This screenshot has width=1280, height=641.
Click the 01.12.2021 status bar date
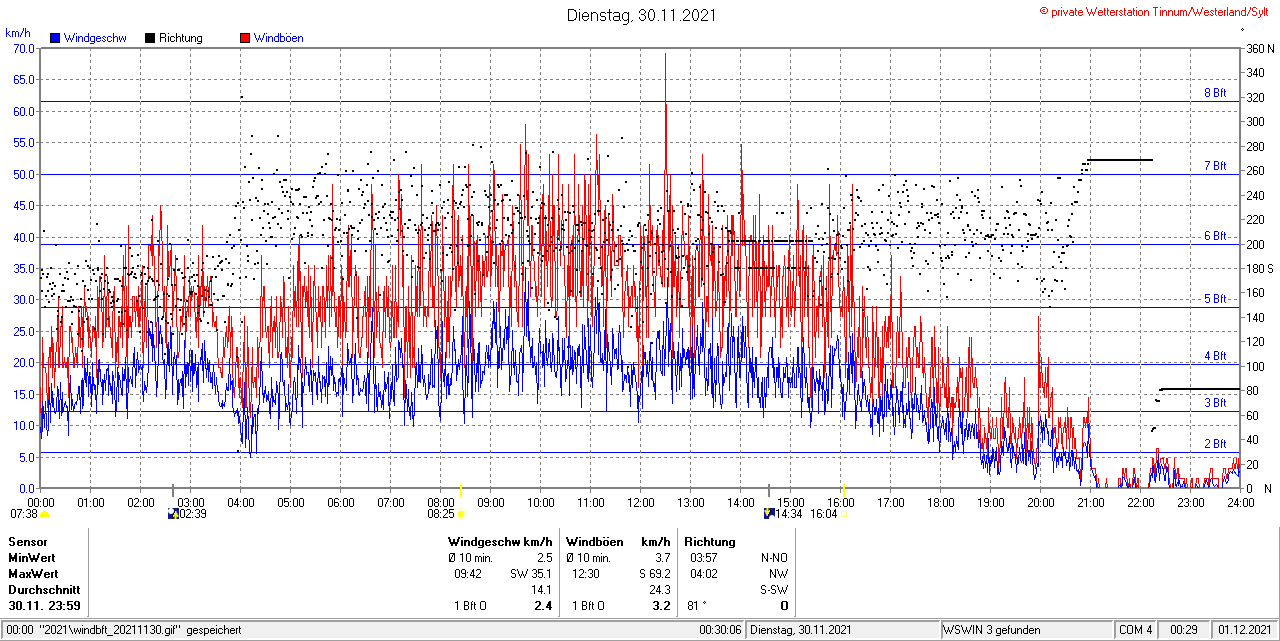(1243, 630)
